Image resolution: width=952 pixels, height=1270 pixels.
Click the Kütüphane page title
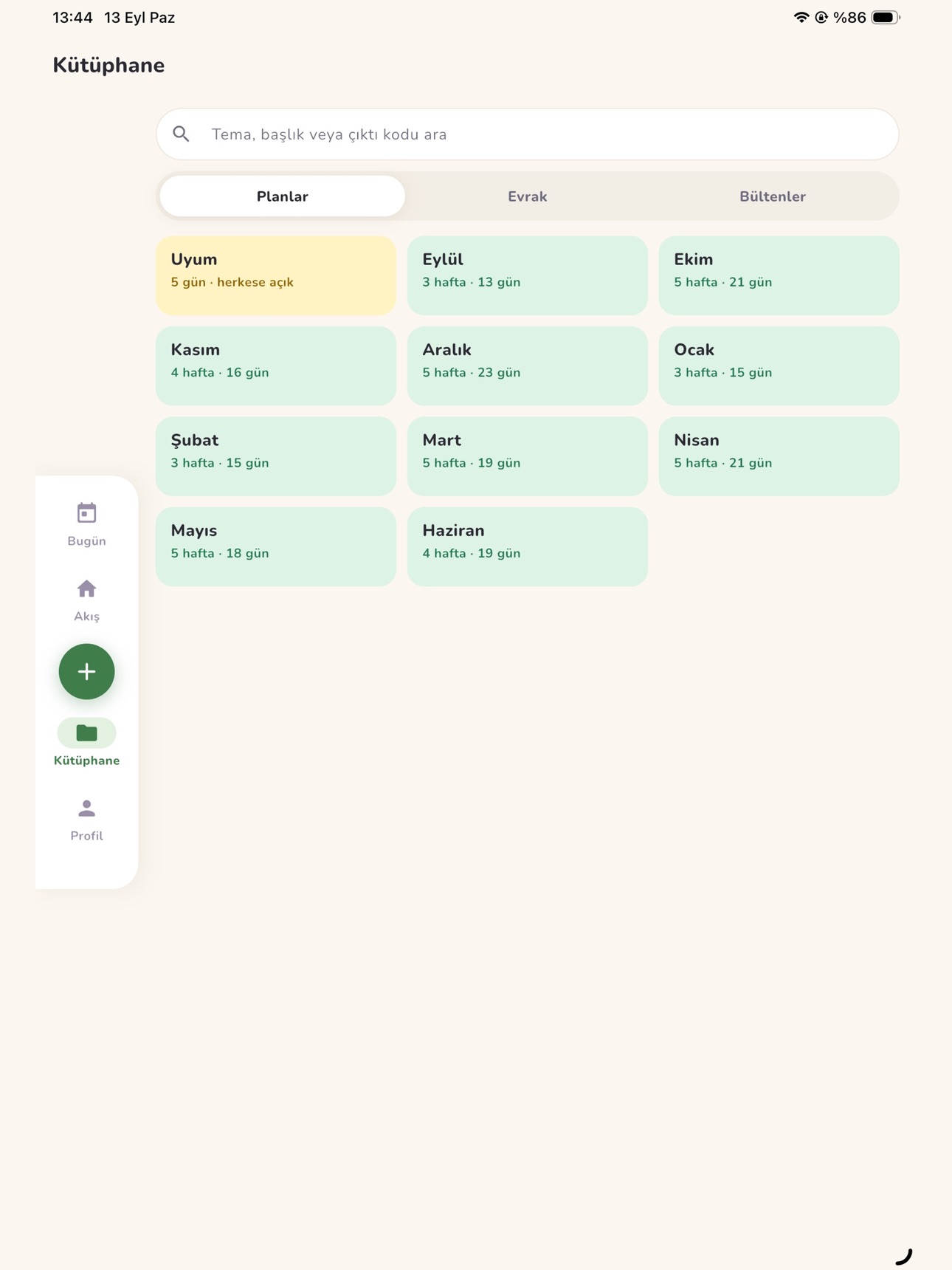108,66
